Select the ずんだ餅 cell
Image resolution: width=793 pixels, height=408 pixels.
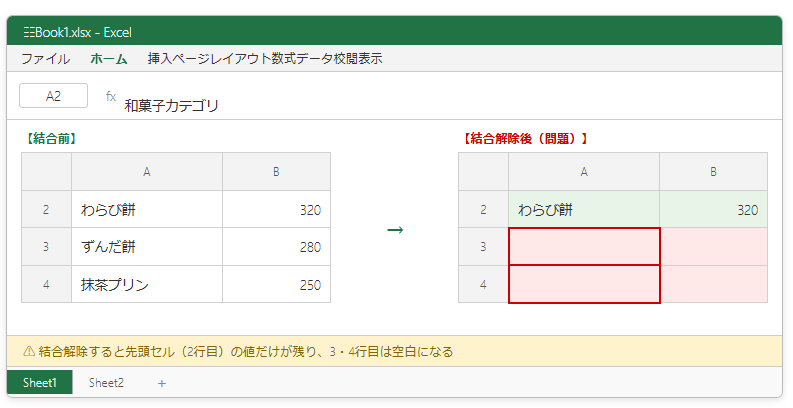(x=147, y=247)
